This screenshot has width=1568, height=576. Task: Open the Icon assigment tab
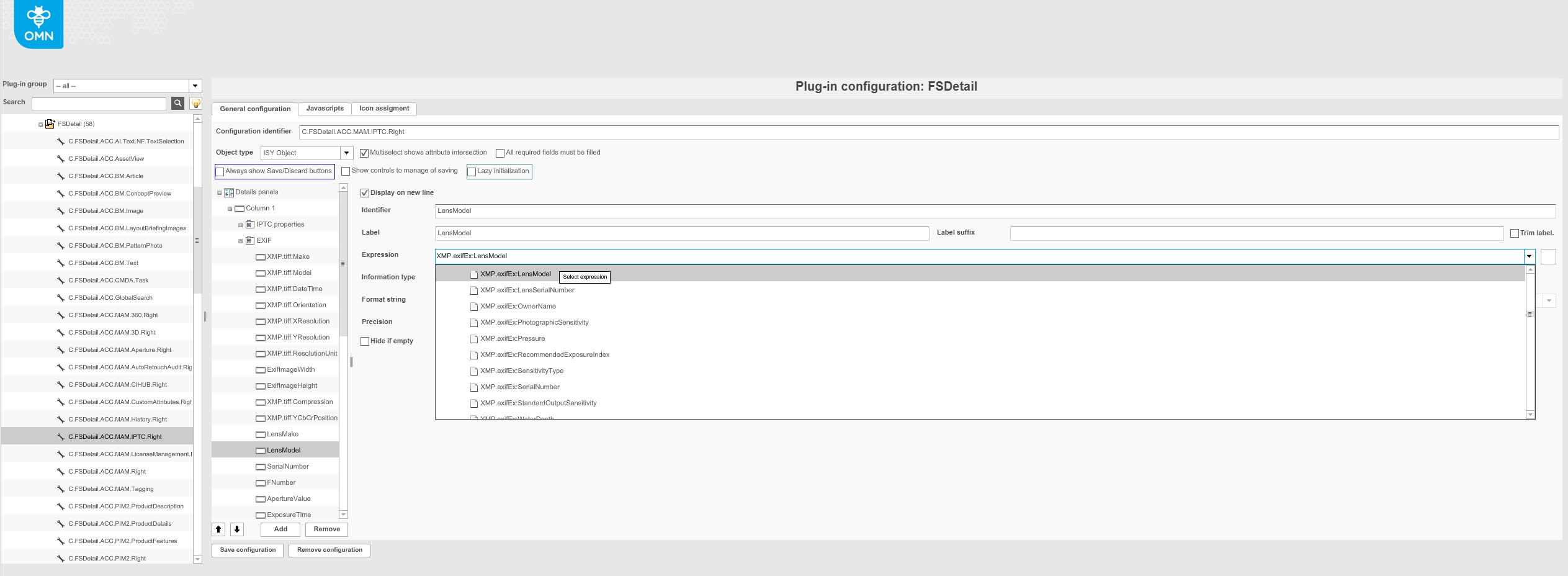point(384,109)
